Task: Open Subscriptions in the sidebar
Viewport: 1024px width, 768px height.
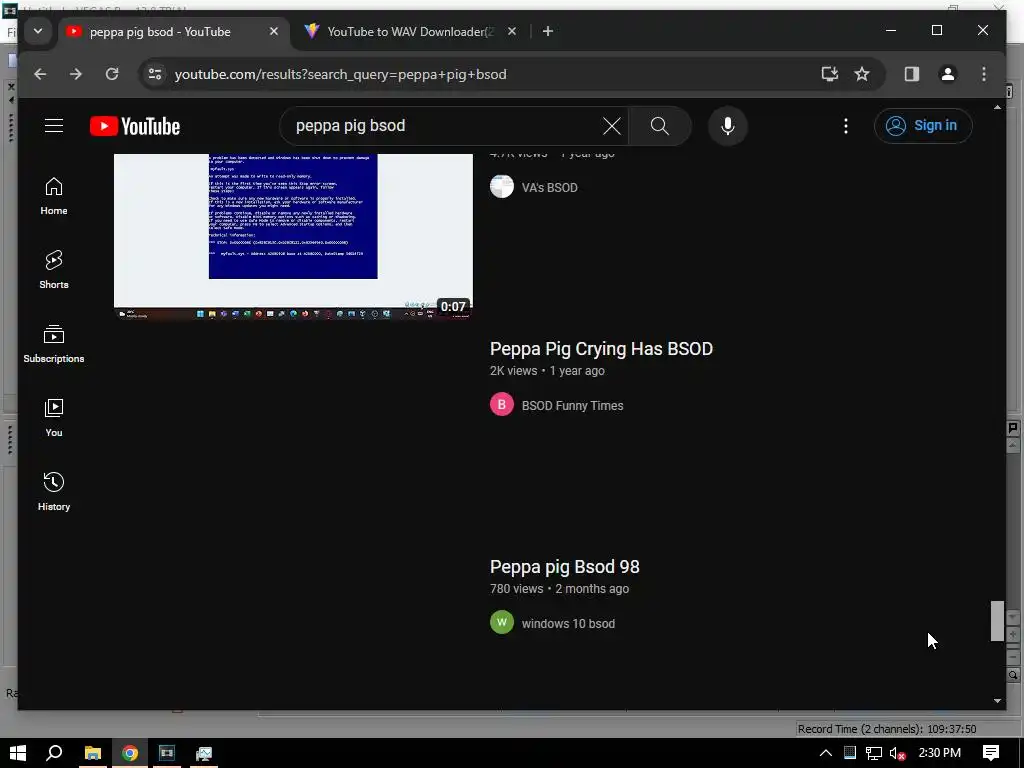Action: 54,344
